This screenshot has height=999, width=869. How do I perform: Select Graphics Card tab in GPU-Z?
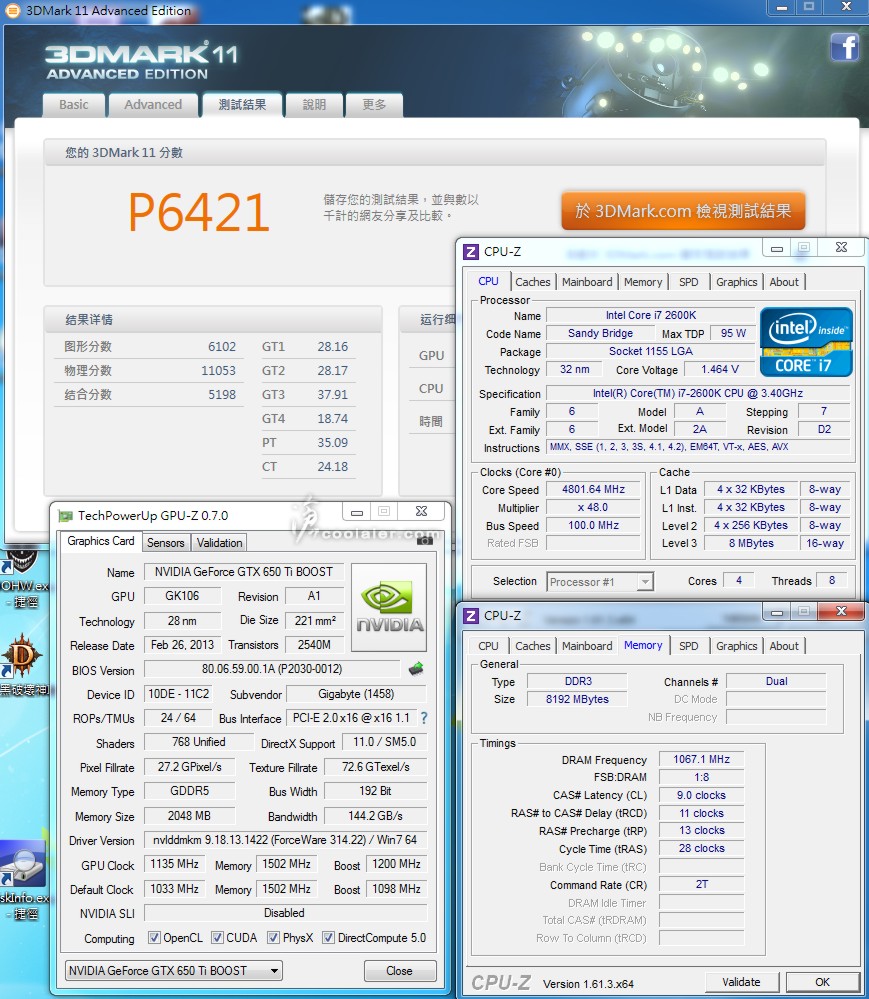(101, 541)
